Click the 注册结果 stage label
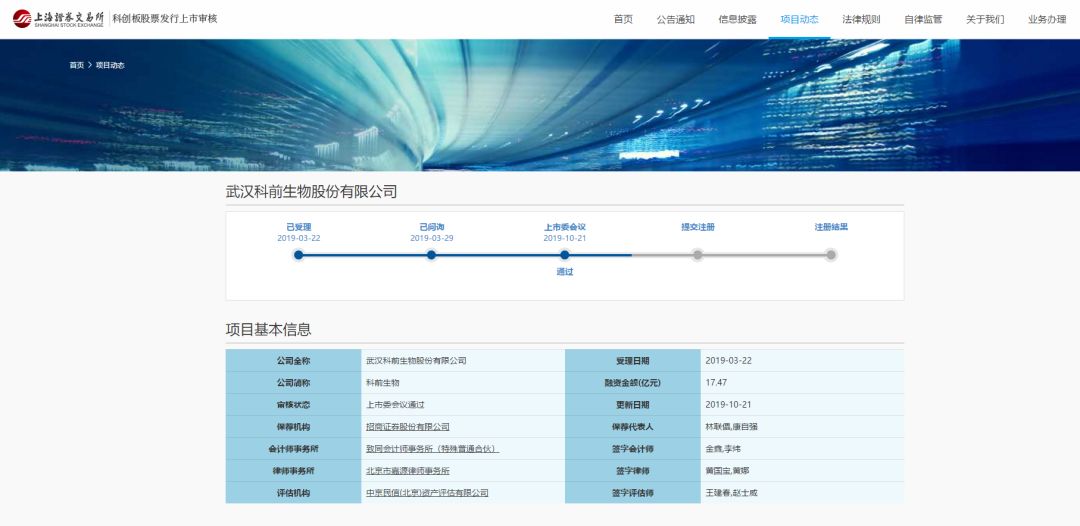The width and height of the screenshot is (1080, 526). coord(831,227)
